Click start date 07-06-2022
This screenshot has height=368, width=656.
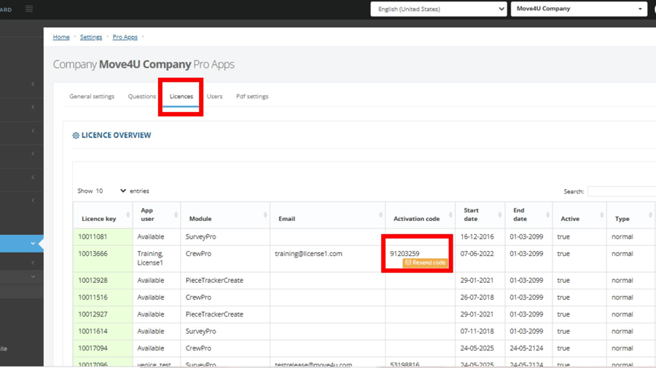click(477, 254)
